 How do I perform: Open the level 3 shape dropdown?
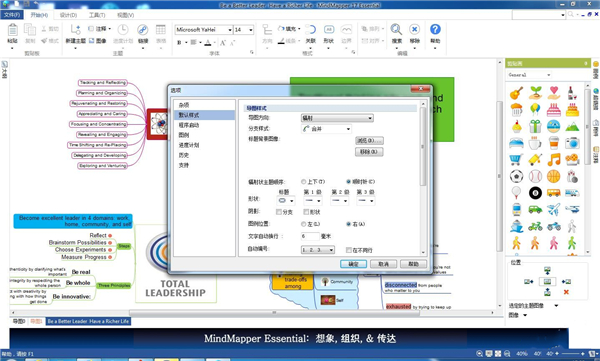coord(365,201)
